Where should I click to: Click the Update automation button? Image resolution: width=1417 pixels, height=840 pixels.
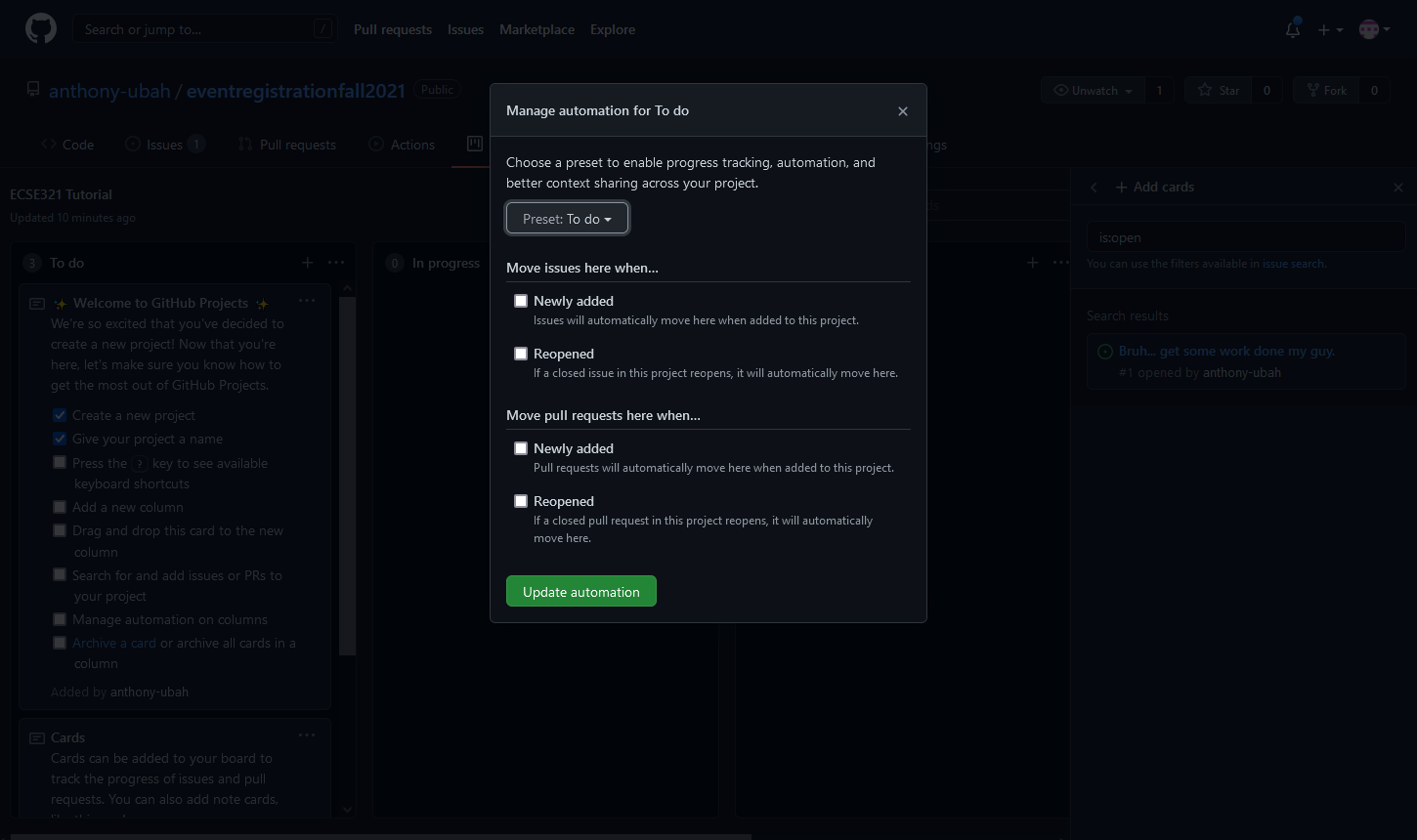[580, 592]
